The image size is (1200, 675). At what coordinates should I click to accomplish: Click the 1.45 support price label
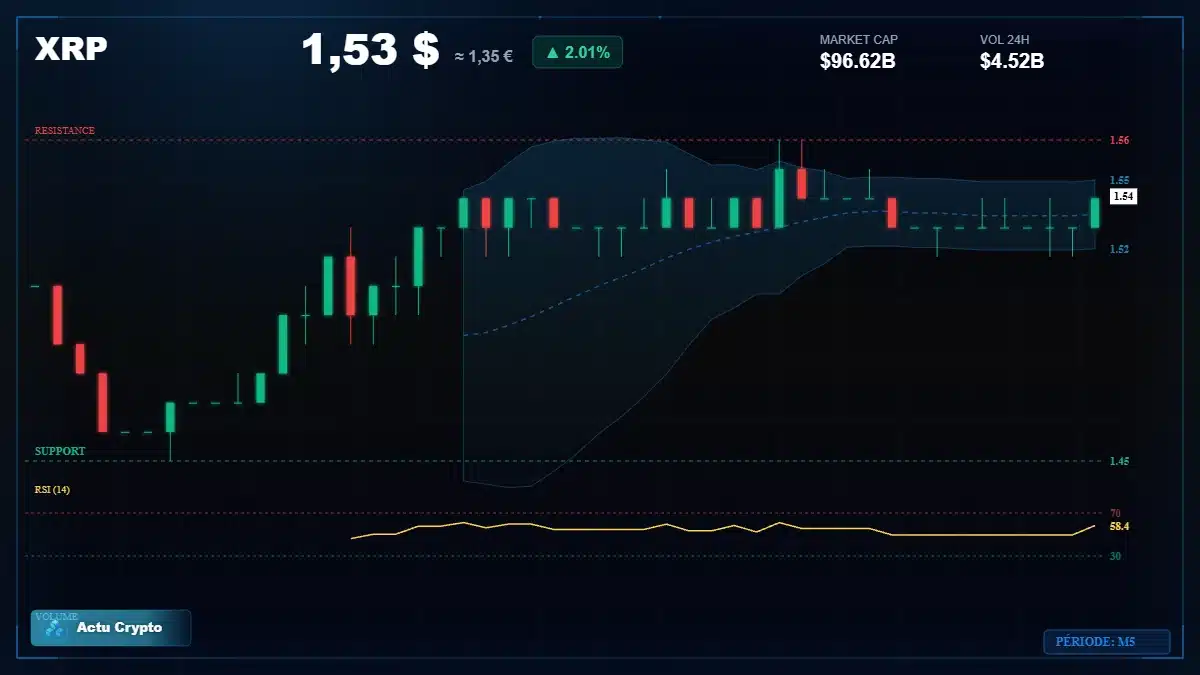coord(1119,461)
